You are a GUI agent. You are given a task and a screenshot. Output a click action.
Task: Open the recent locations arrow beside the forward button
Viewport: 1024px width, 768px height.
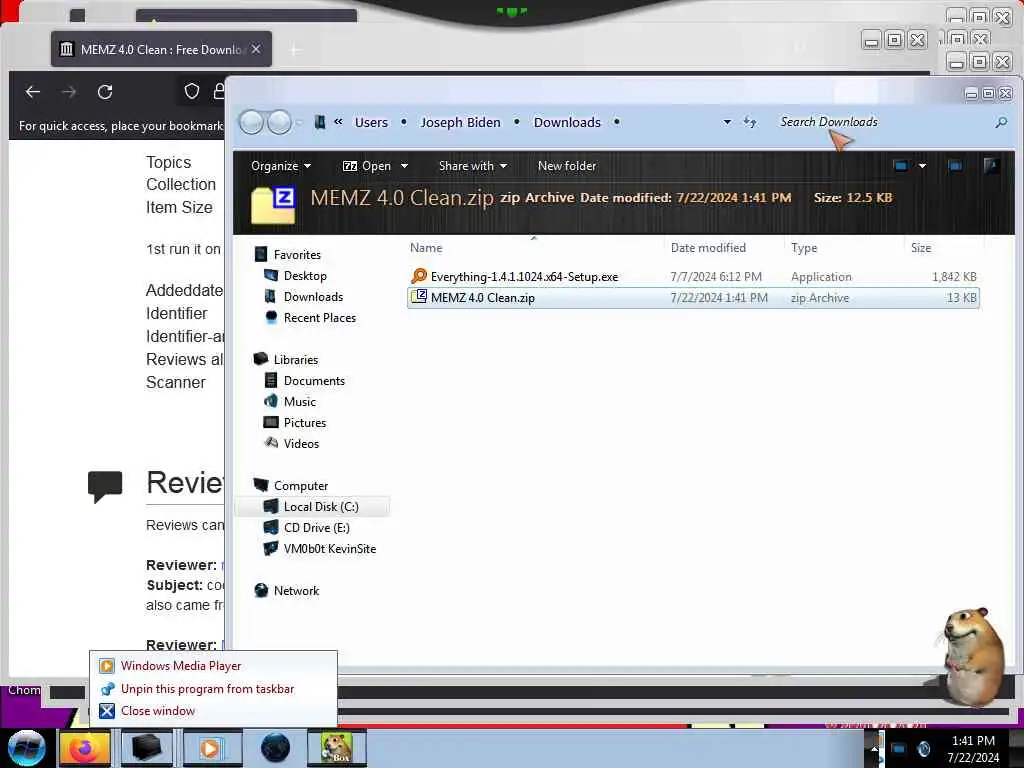pos(299,122)
